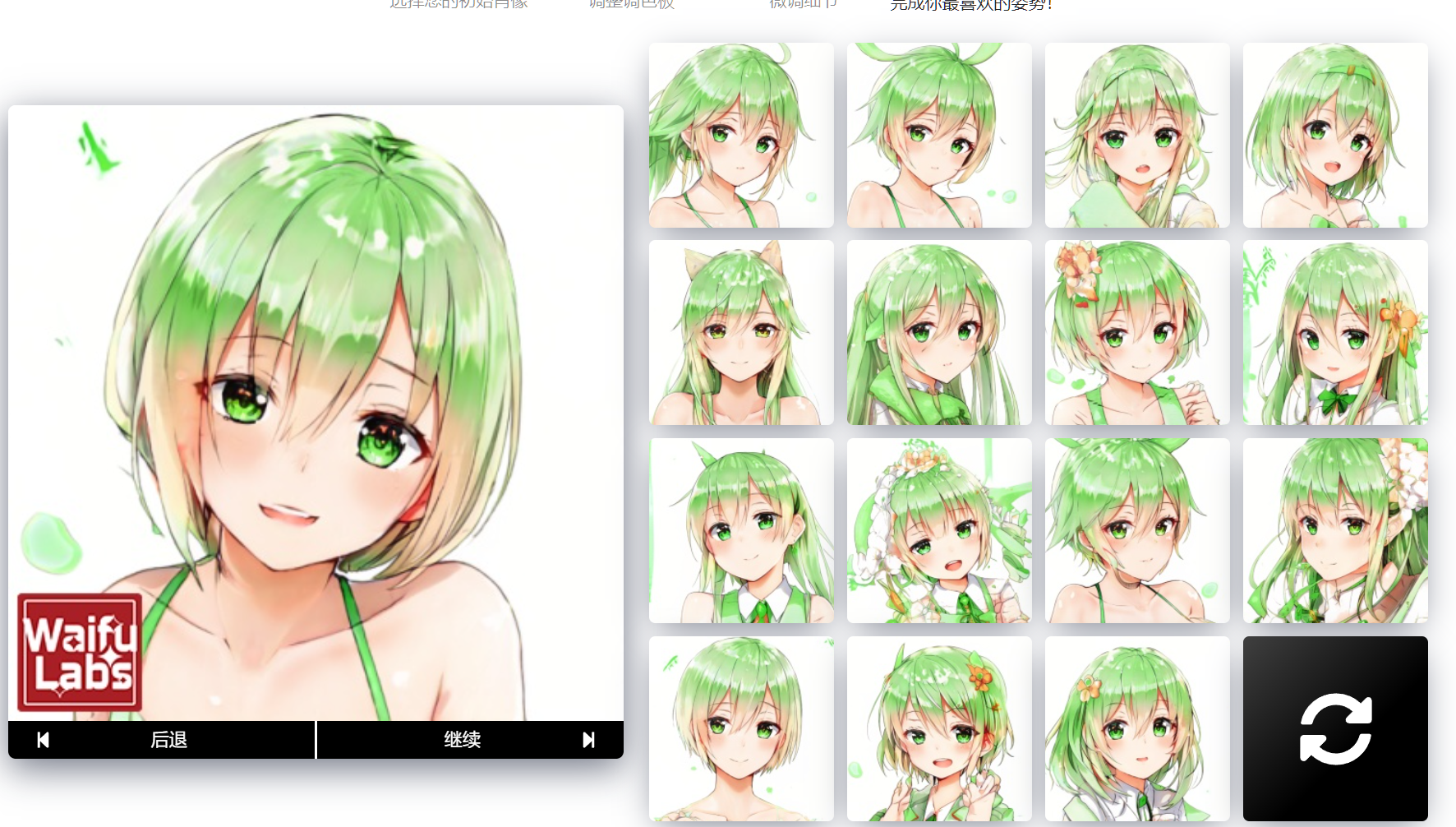Image resolution: width=1456 pixels, height=827 pixels.
Task: Pick the portrait with green vest and orange tie
Action: pyautogui.click(x=741, y=530)
